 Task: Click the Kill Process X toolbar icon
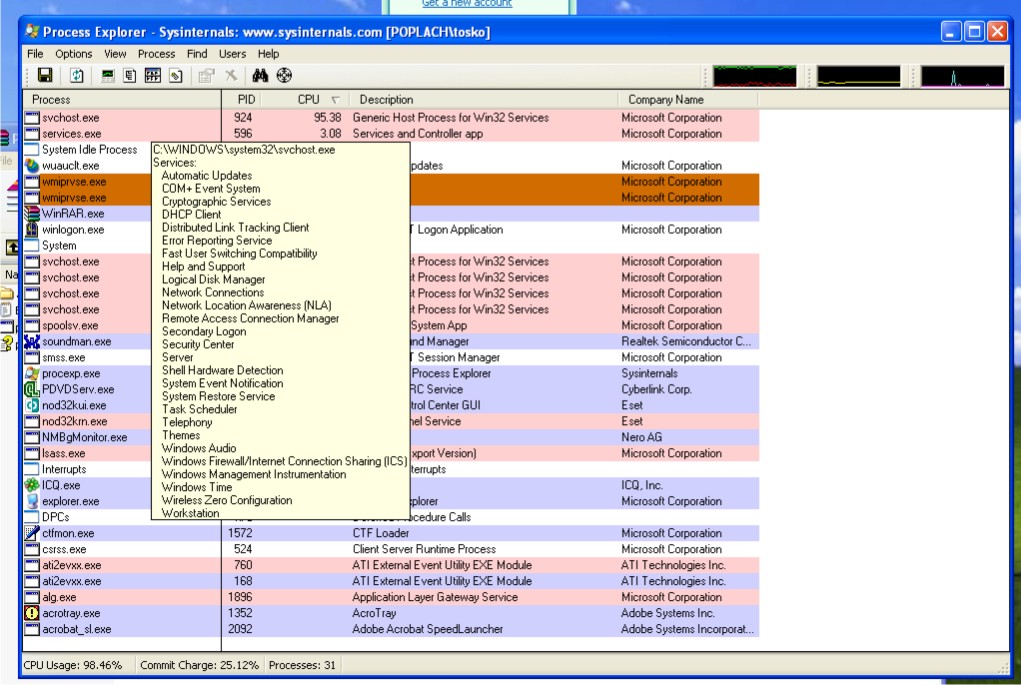(231, 76)
